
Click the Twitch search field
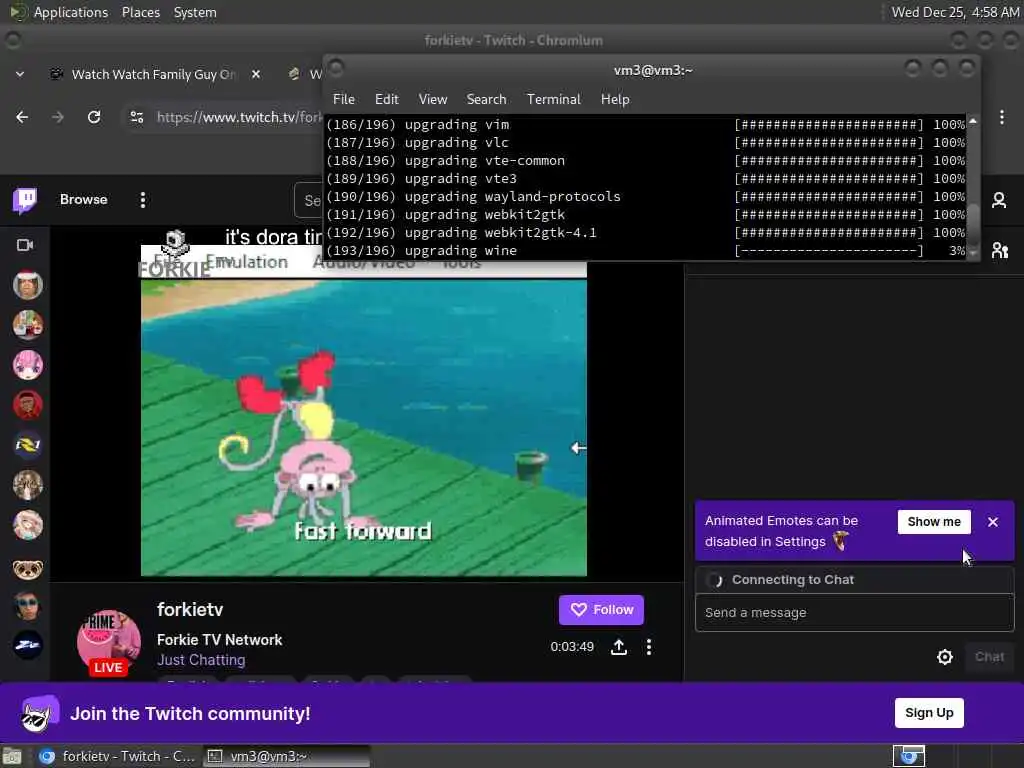[x=309, y=200]
